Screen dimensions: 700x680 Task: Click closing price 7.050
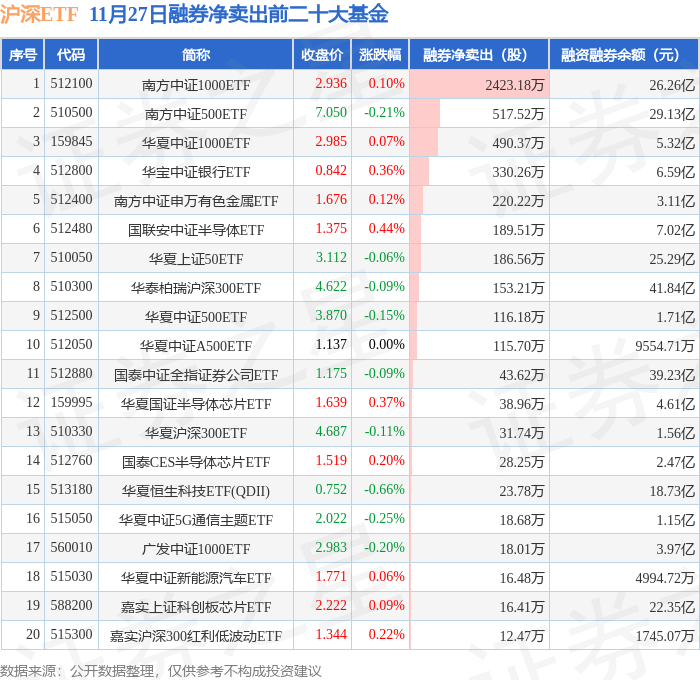(331, 112)
